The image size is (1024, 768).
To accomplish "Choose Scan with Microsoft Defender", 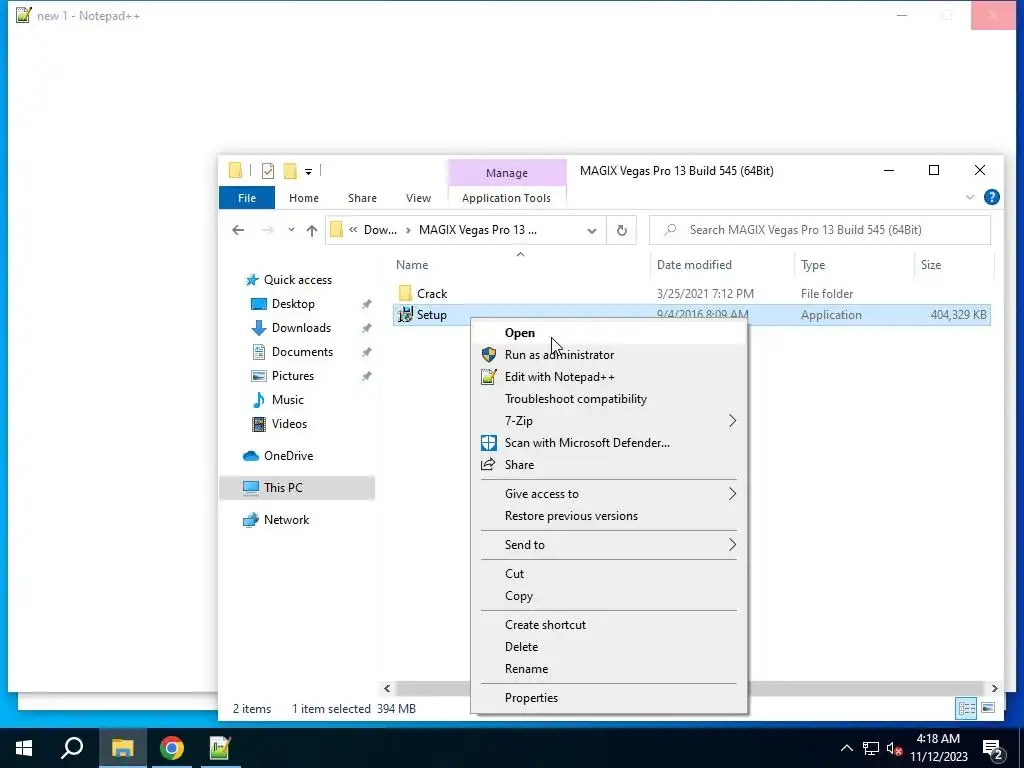I will pos(609,443).
